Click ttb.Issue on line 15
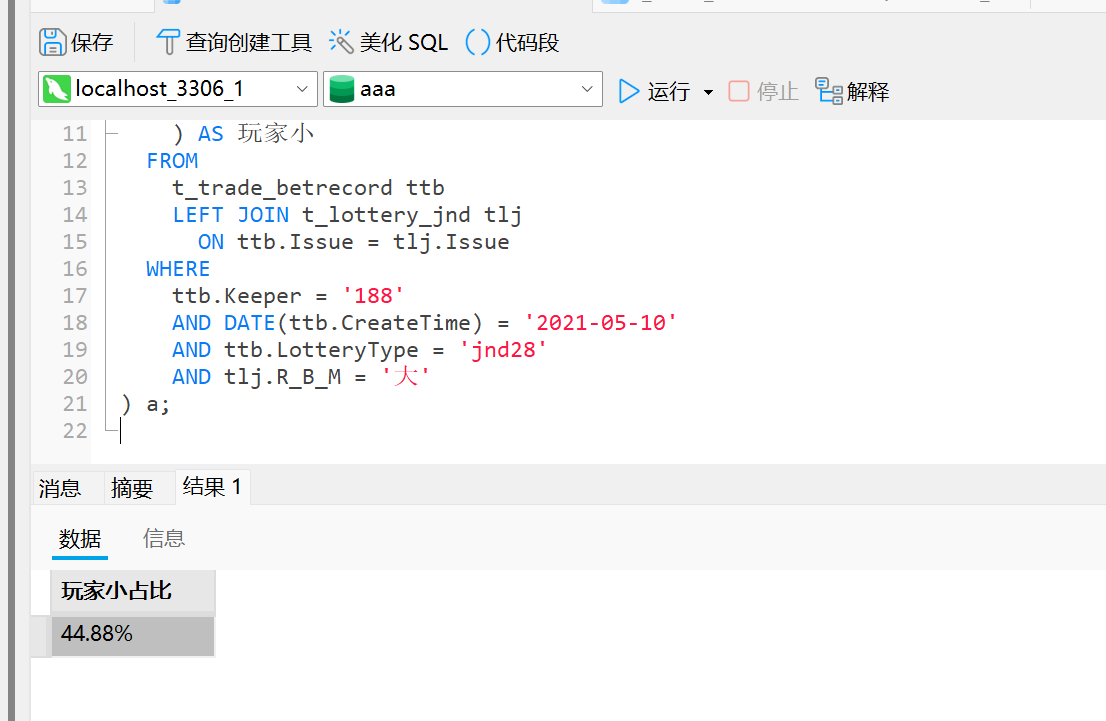The width and height of the screenshot is (1106, 721). 295,242
